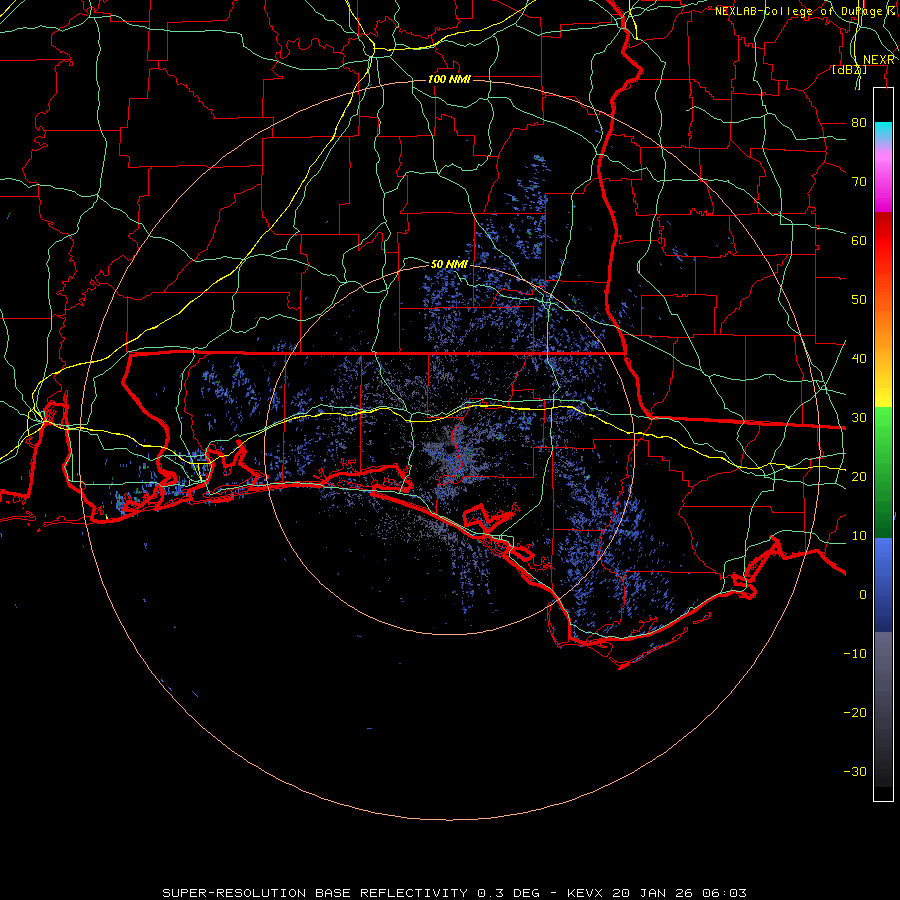Click the 100 NMI range ring label

[x=449, y=79]
